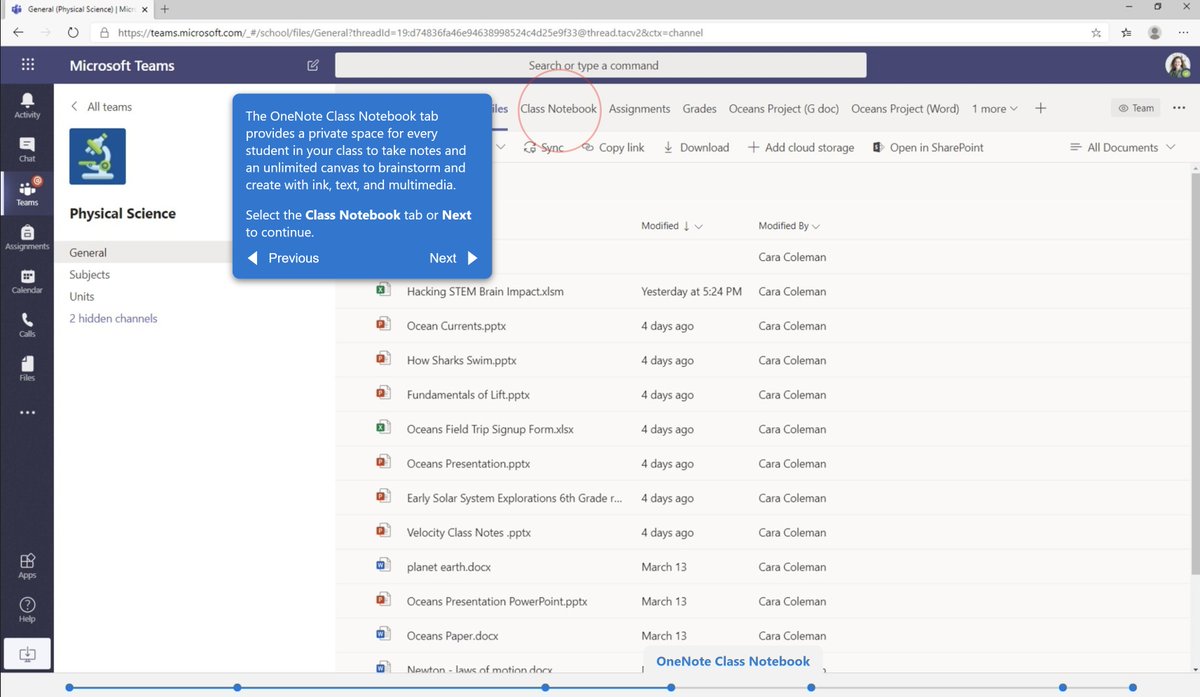Click Add cloud storage
Screen dimensions: 1200x697
[x=801, y=147]
